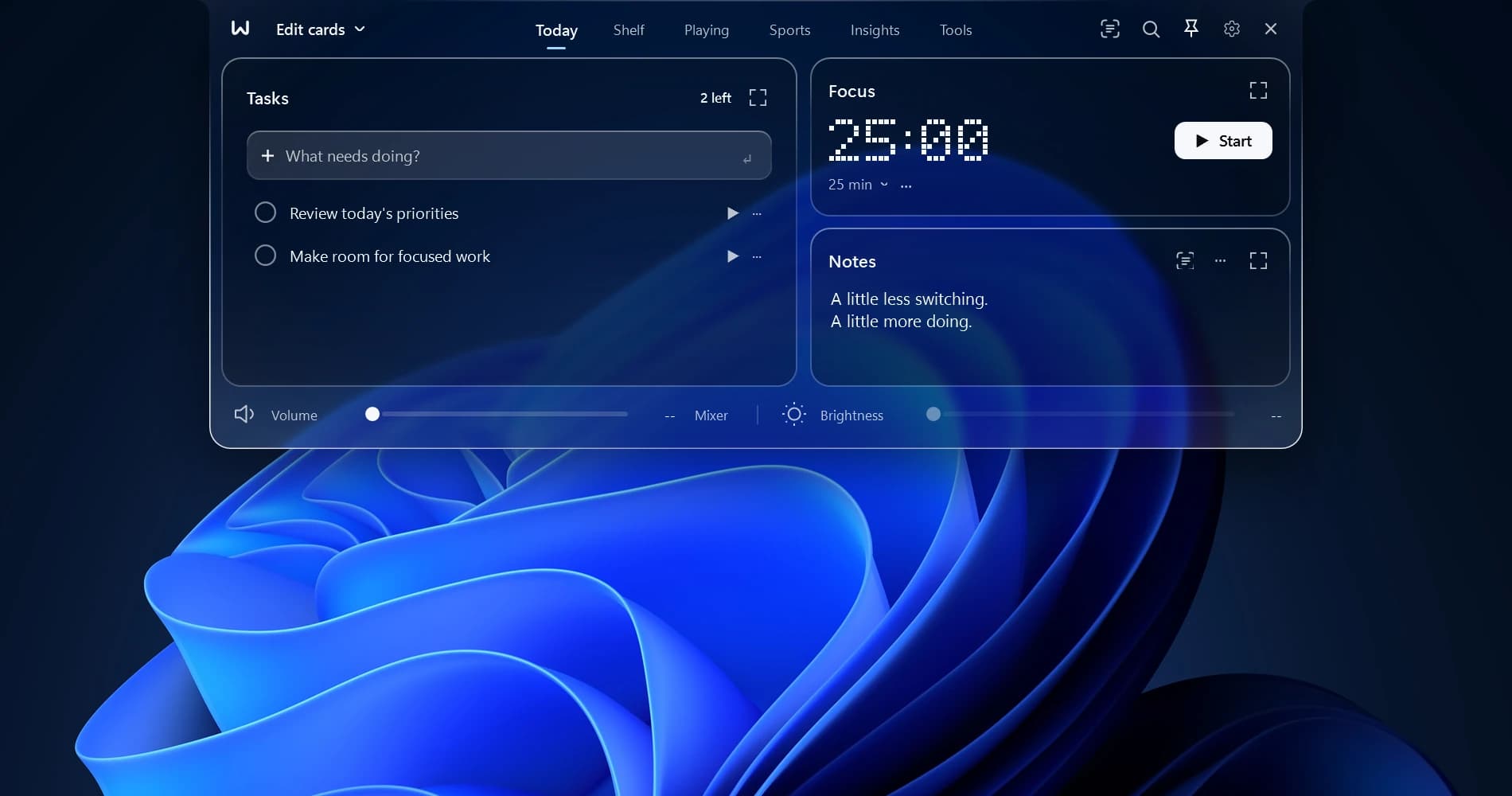Mute using the Volume speaker icon
1512x796 pixels.
[x=244, y=414]
